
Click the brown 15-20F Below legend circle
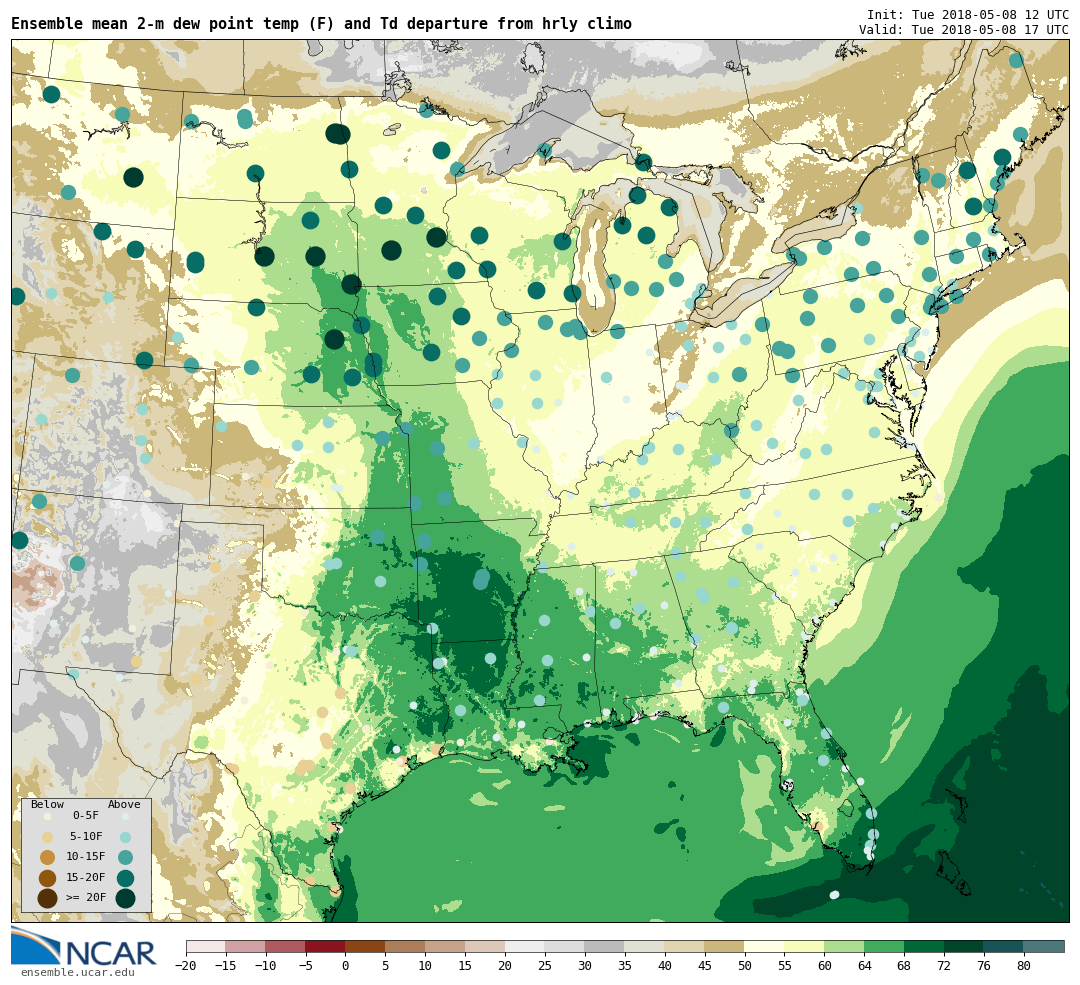[x=47, y=878]
